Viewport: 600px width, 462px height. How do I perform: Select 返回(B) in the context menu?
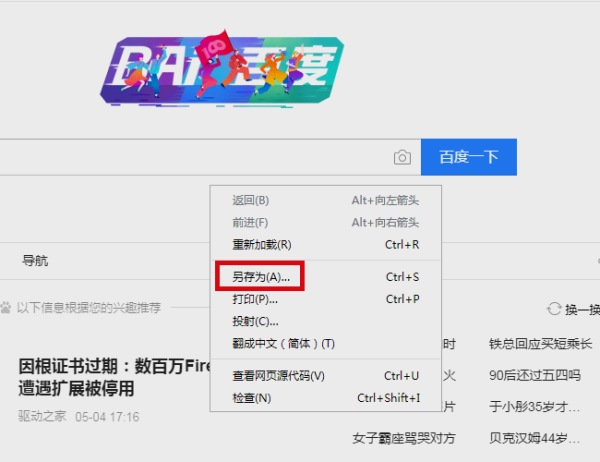[326, 200]
